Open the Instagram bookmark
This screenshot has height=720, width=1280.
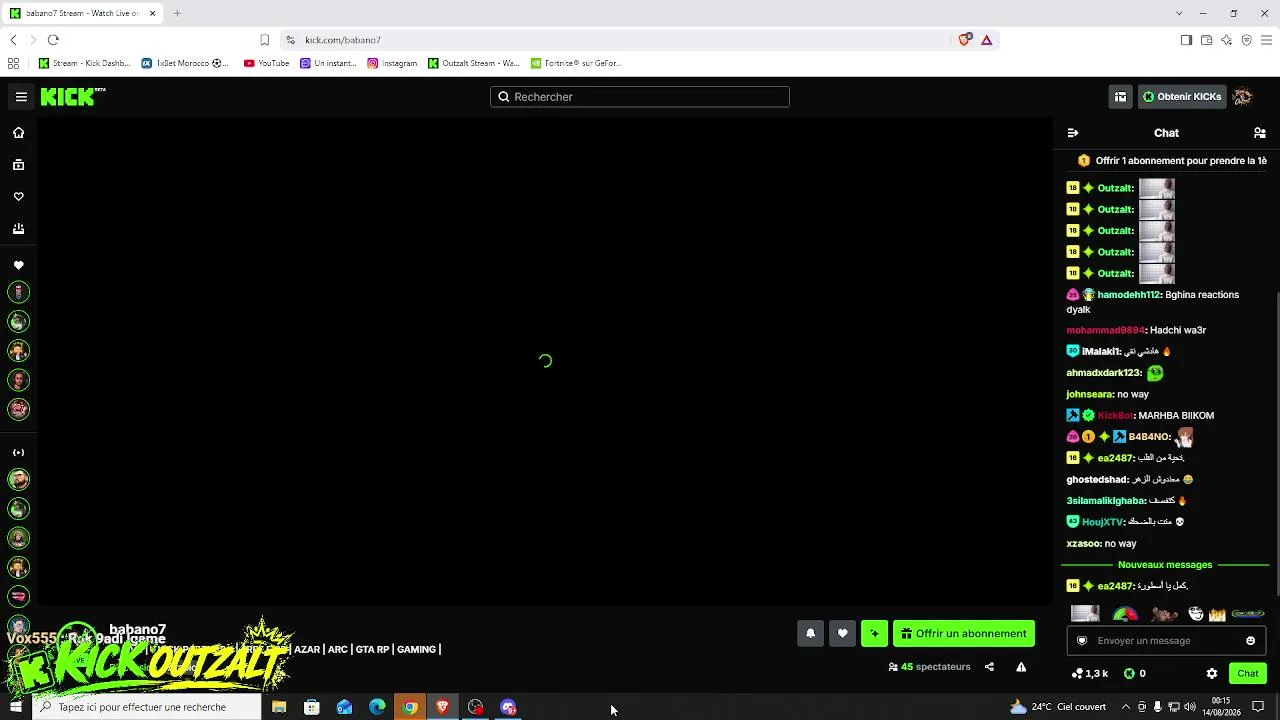(x=391, y=63)
